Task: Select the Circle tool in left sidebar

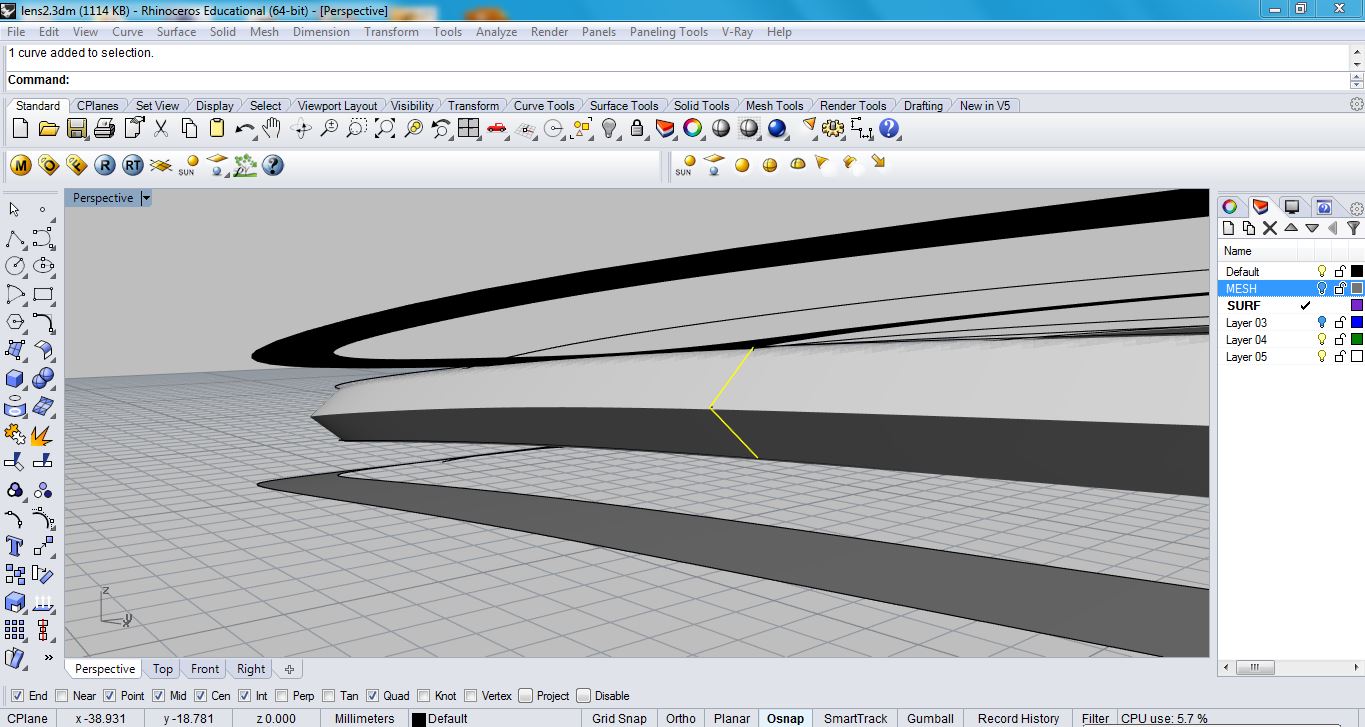Action: click(x=15, y=266)
